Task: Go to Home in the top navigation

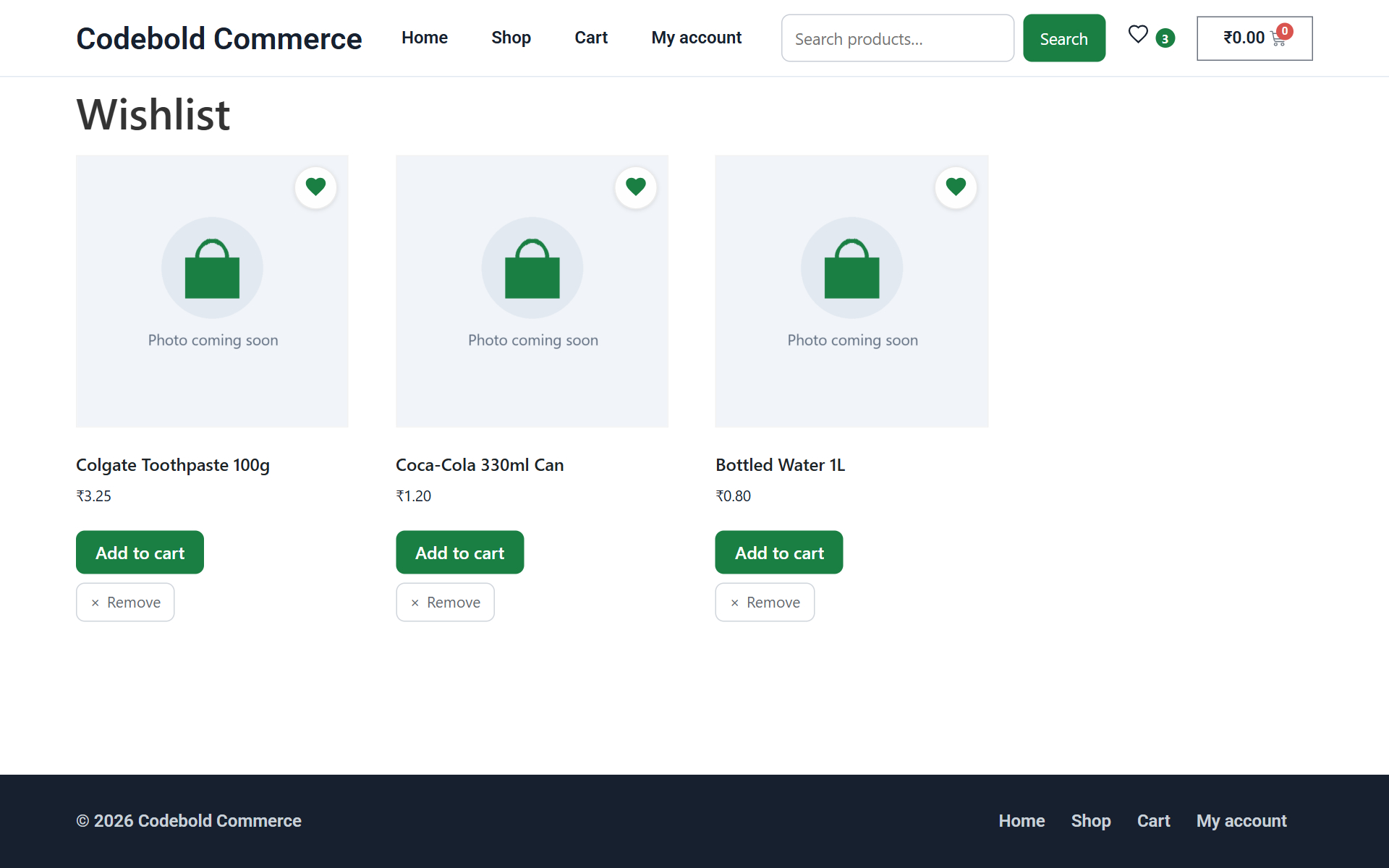Action: 425,38
